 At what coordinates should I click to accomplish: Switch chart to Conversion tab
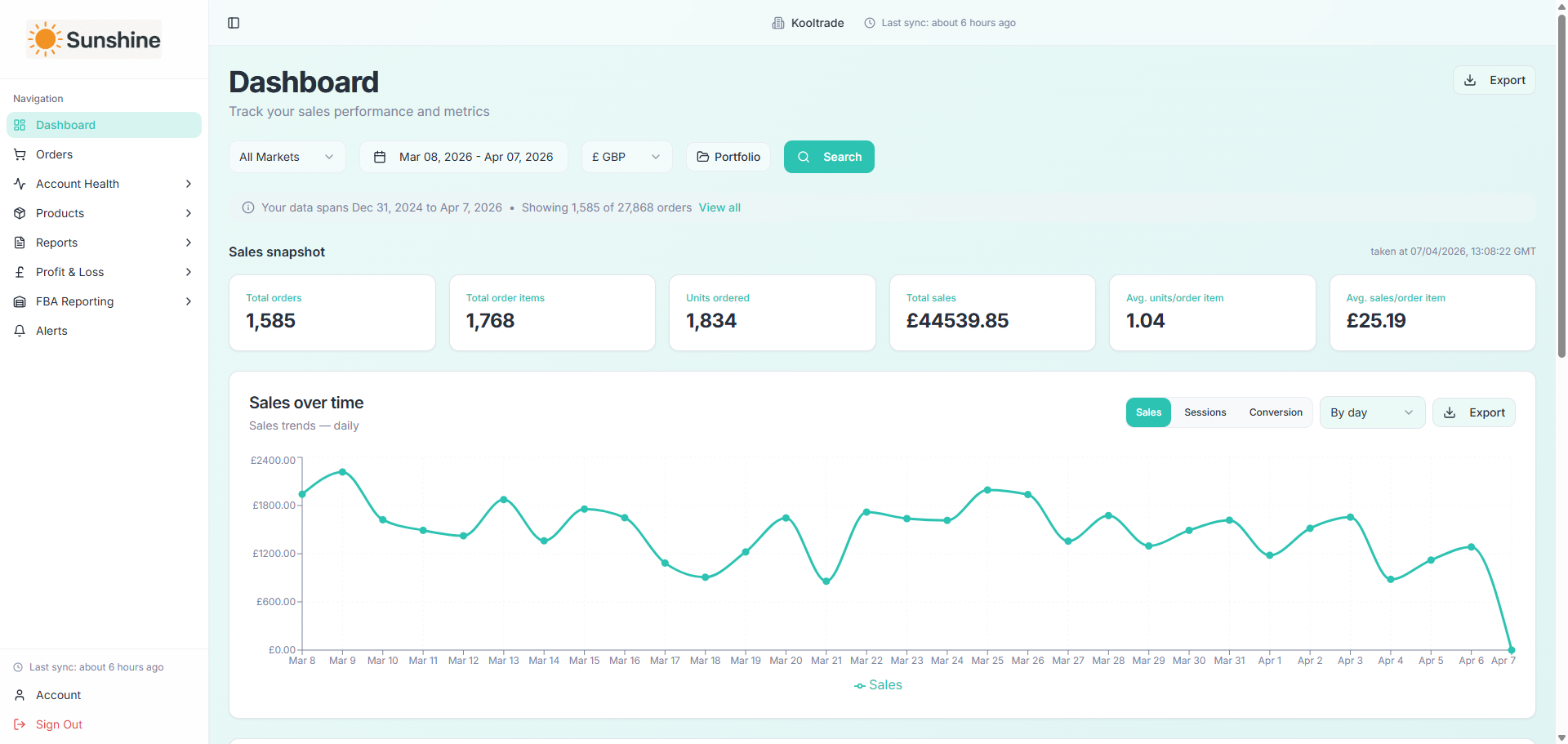click(1276, 412)
